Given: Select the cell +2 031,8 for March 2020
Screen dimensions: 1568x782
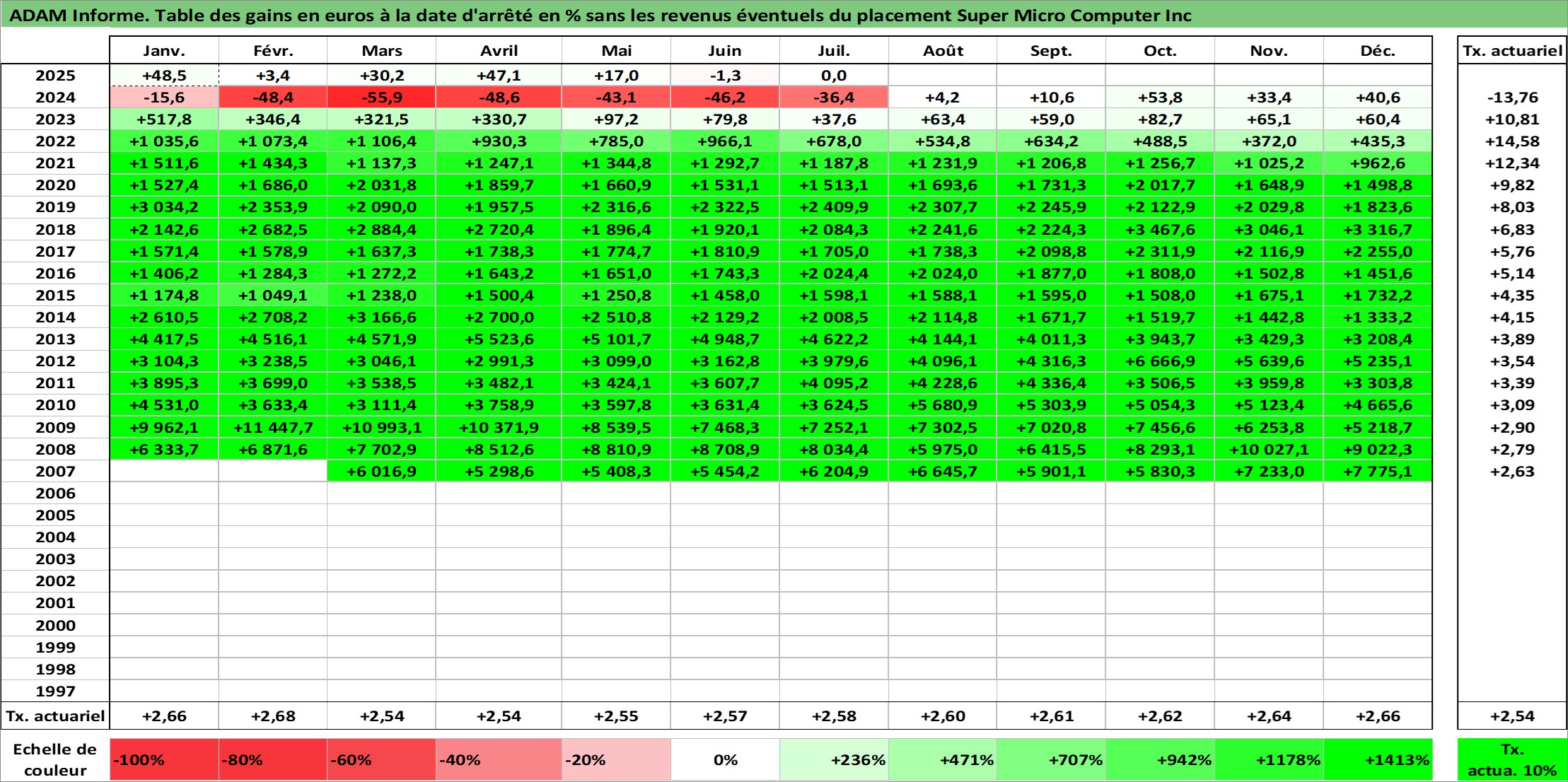Looking at the screenshot, I should coord(382,185).
